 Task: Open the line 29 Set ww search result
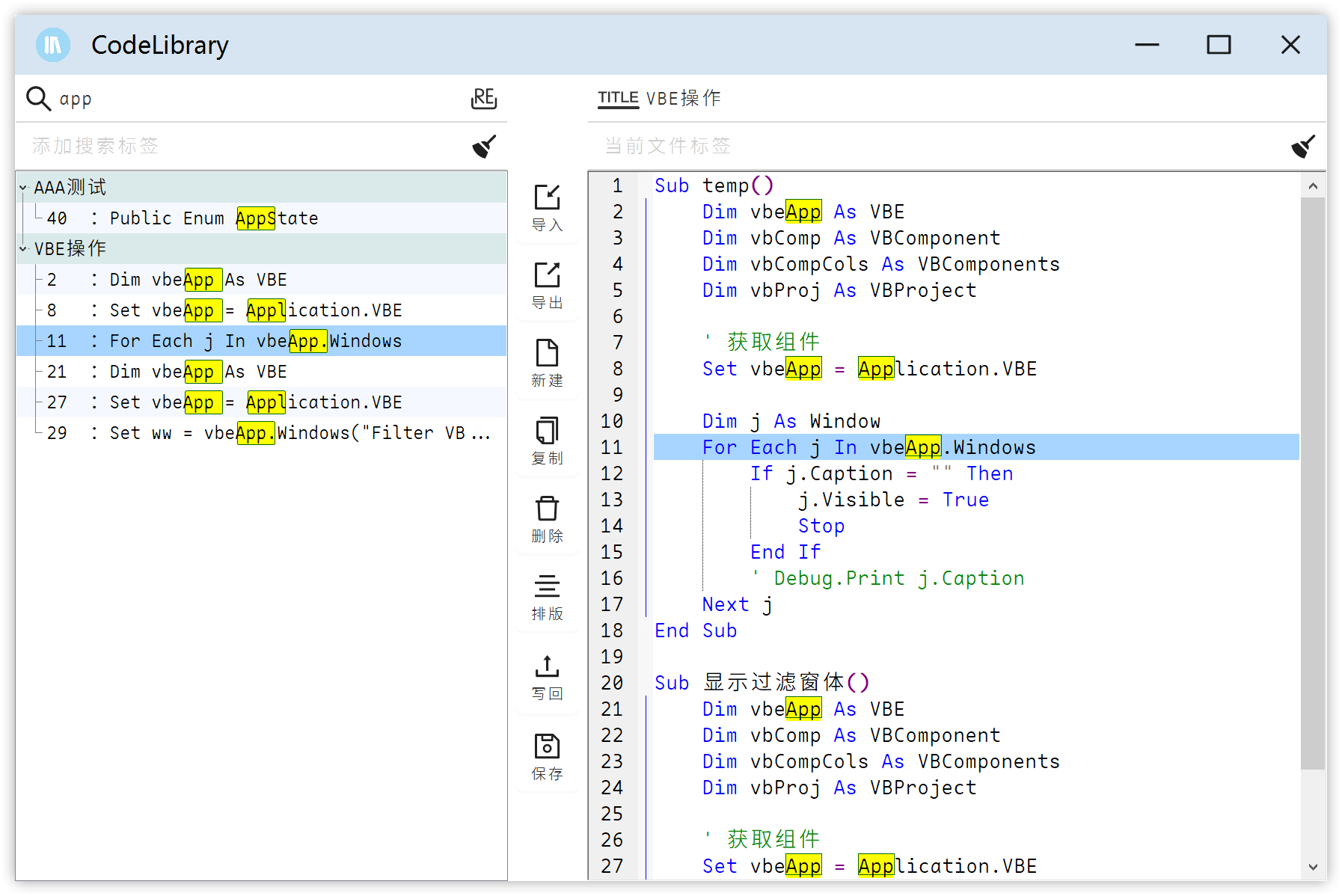299,433
